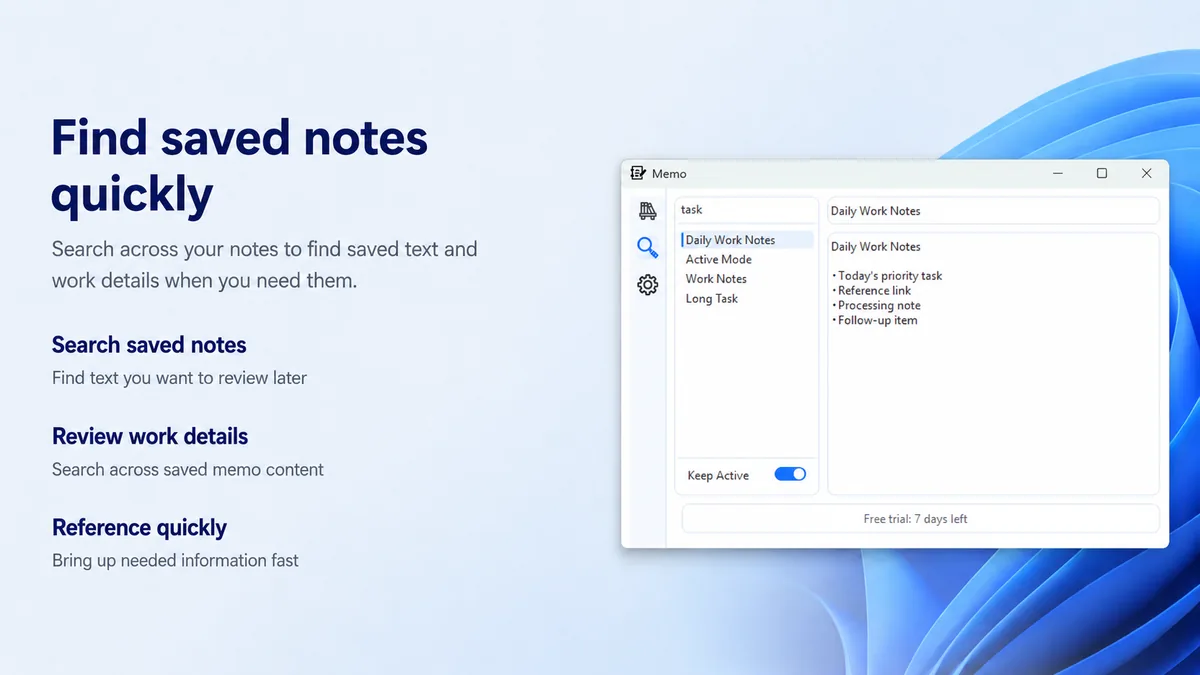
Task: Select the "Work Notes" note
Action: pyautogui.click(x=716, y=279)
